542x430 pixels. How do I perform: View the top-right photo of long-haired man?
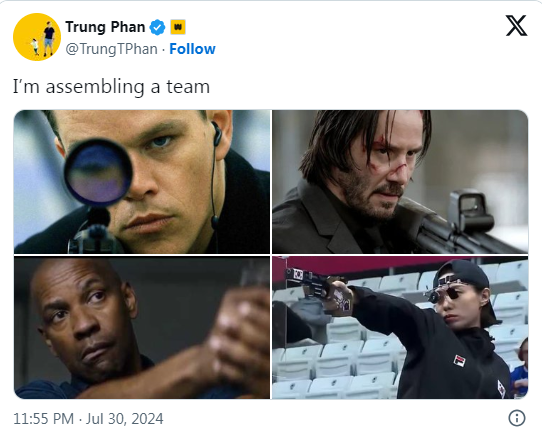tap(400, 182)
